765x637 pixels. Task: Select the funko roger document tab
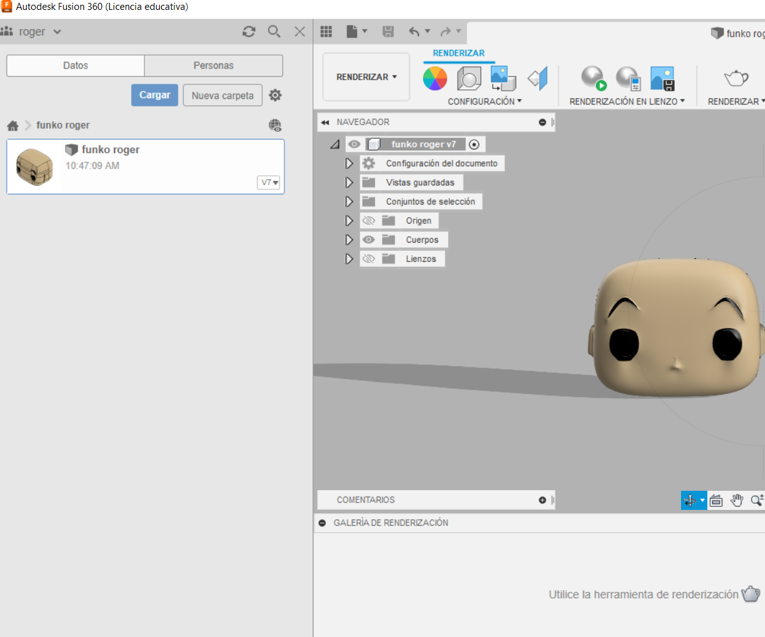point(738,33)
